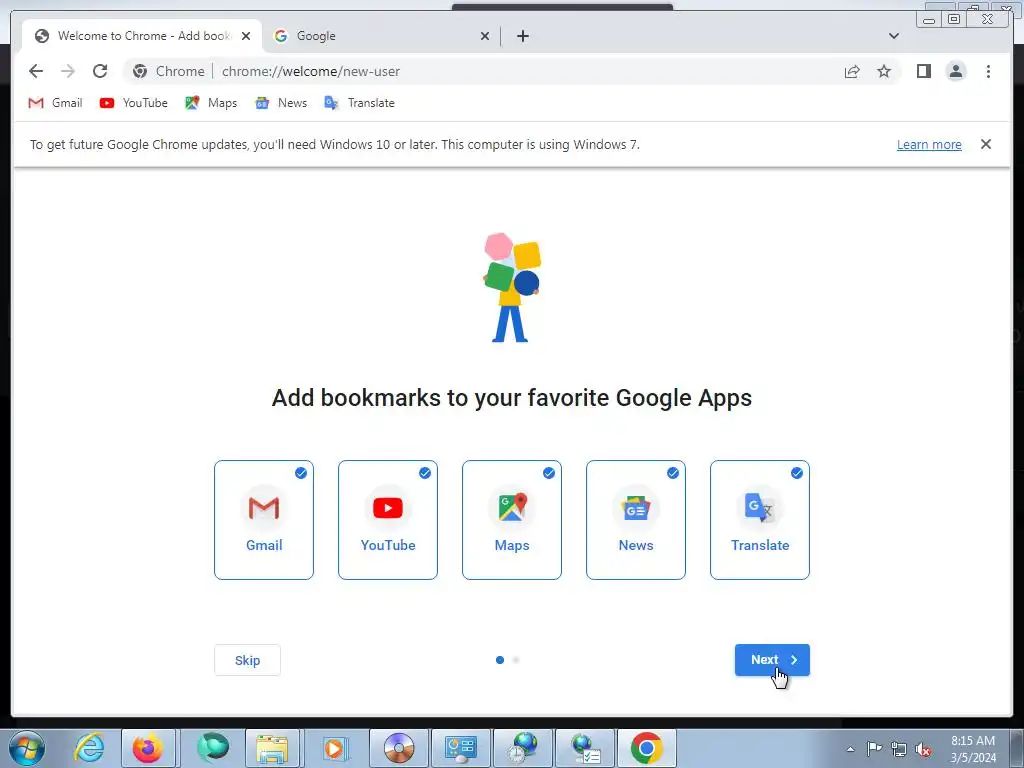View site information Chrome chip
1024x768 pixels.
point(168,72)
